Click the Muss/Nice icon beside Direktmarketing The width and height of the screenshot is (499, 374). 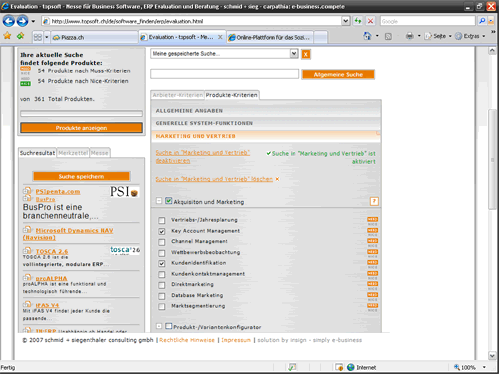(x=372, y=286)
